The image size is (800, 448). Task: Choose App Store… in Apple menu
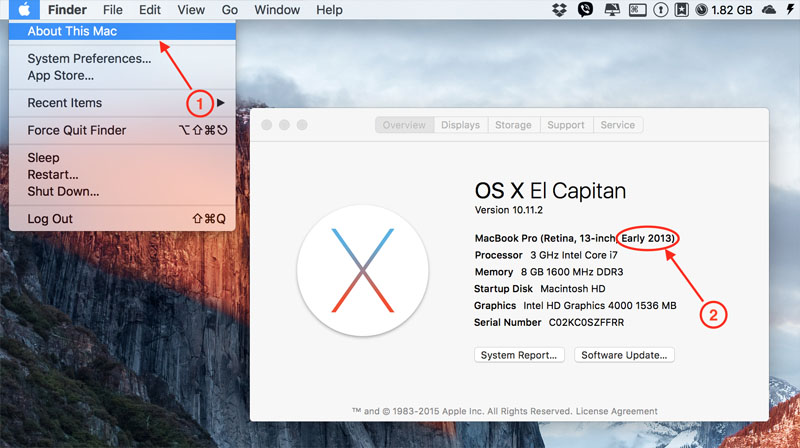pos(122,76)
